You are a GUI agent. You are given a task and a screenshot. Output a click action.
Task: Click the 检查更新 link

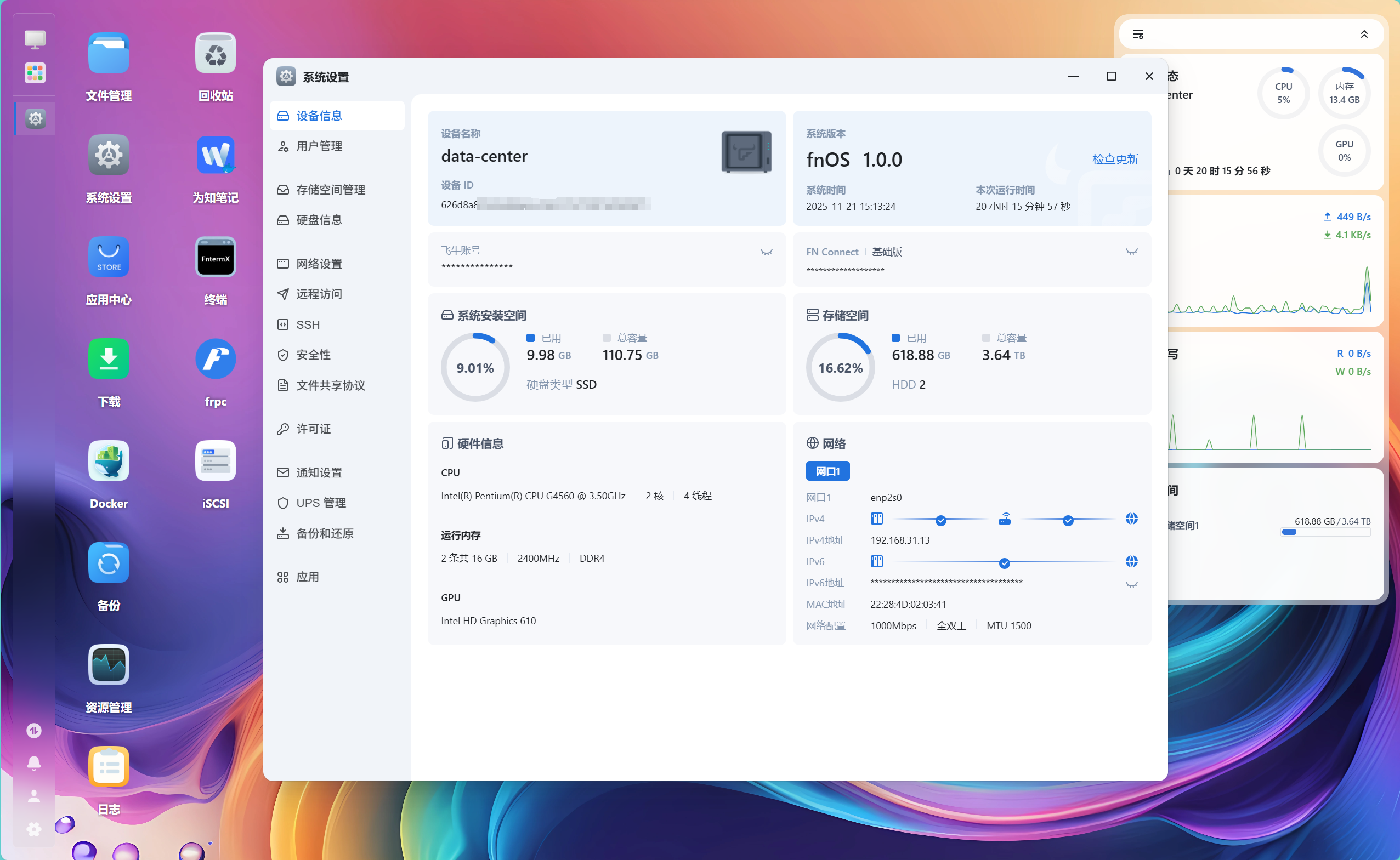coord(1114,160)
